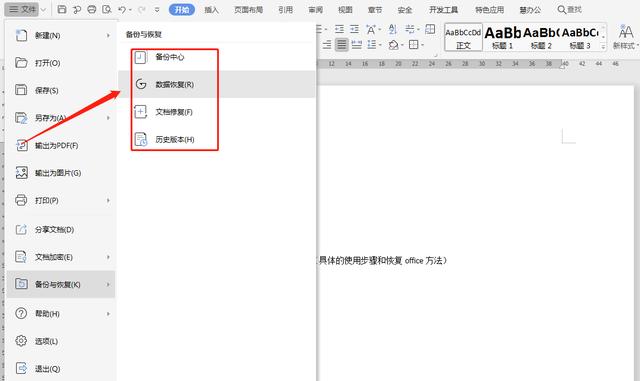Click the shading paint bucket icon
This screenshot has width=640, height=381.
point(393,45)
